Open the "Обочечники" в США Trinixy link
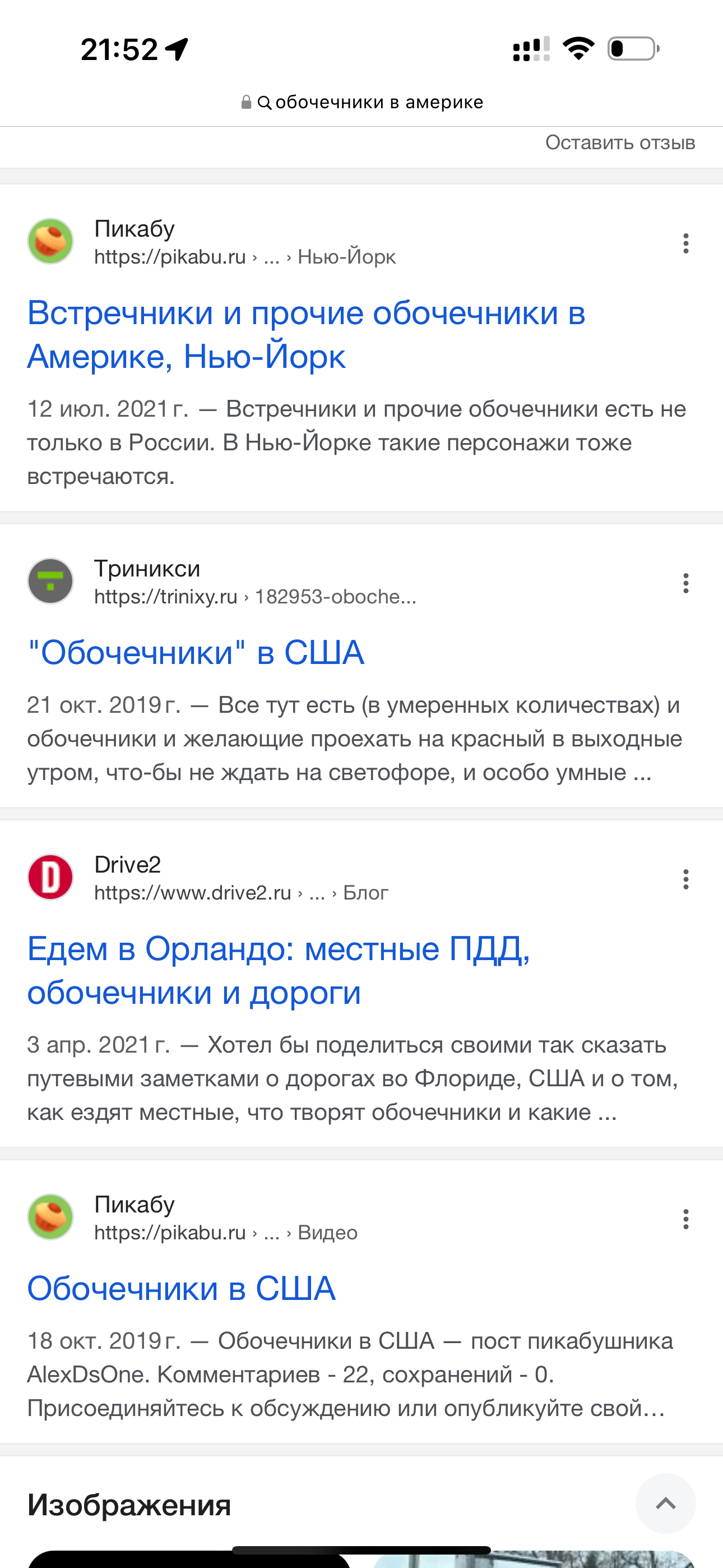Screen dimensions: 723x1568 [196, 653]
